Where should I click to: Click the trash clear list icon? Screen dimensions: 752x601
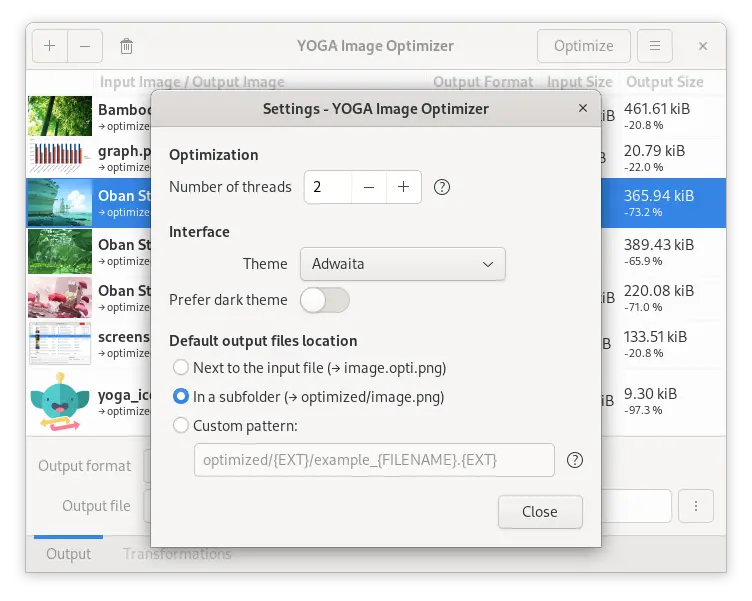click(126, 46)
